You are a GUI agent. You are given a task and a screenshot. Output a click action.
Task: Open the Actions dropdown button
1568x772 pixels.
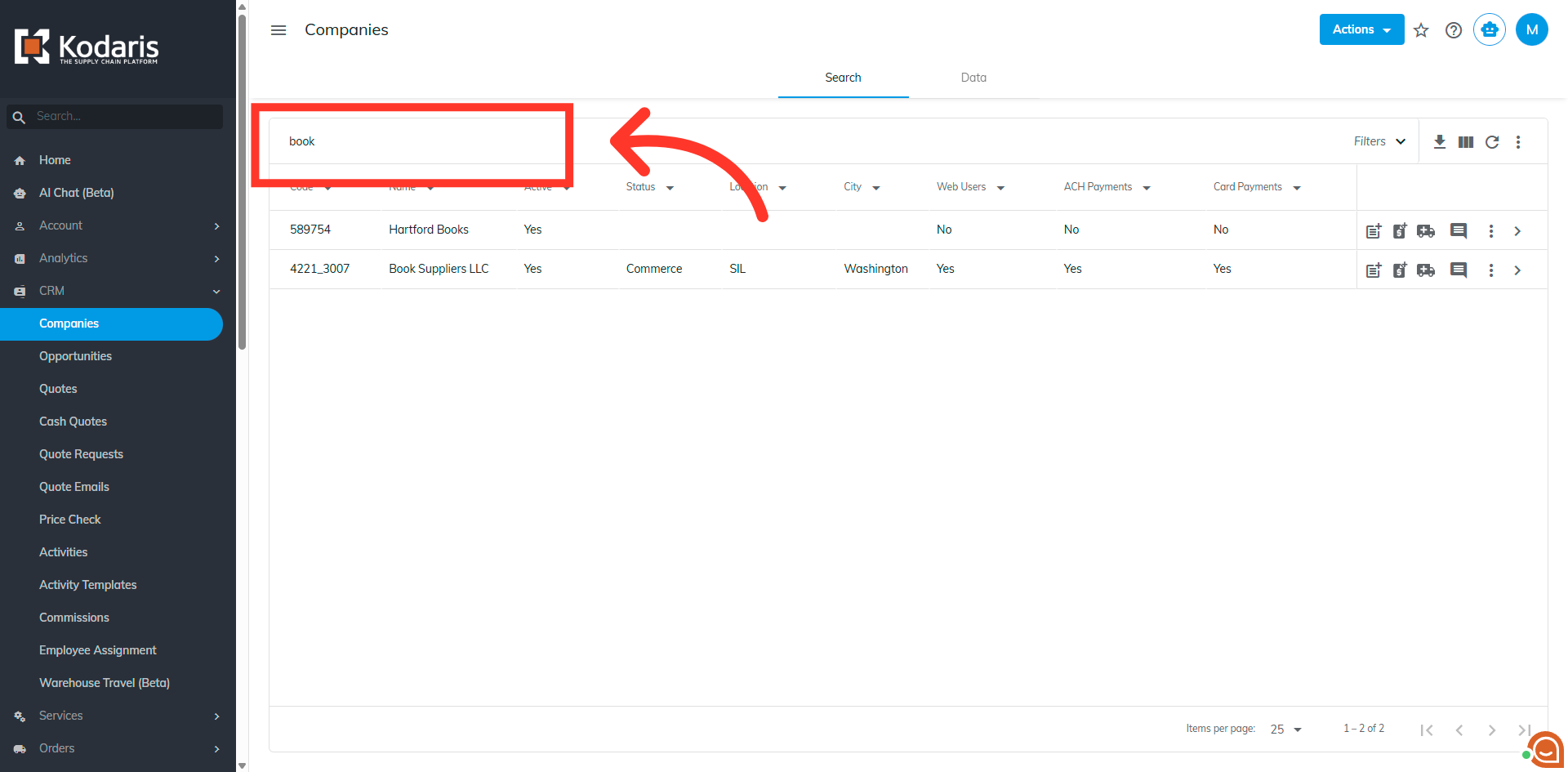pos(1361,29)
